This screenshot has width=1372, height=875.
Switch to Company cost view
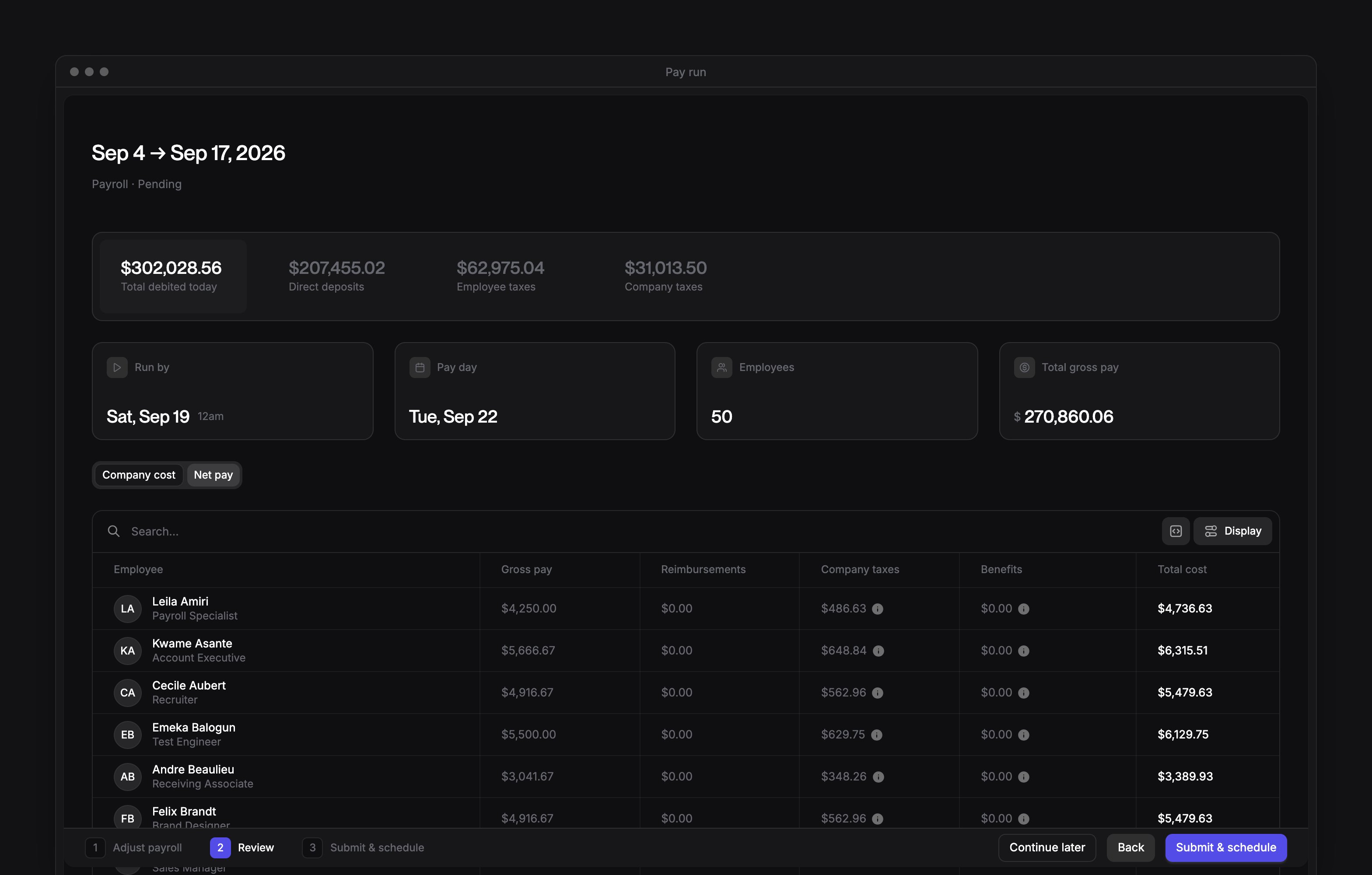139,475
